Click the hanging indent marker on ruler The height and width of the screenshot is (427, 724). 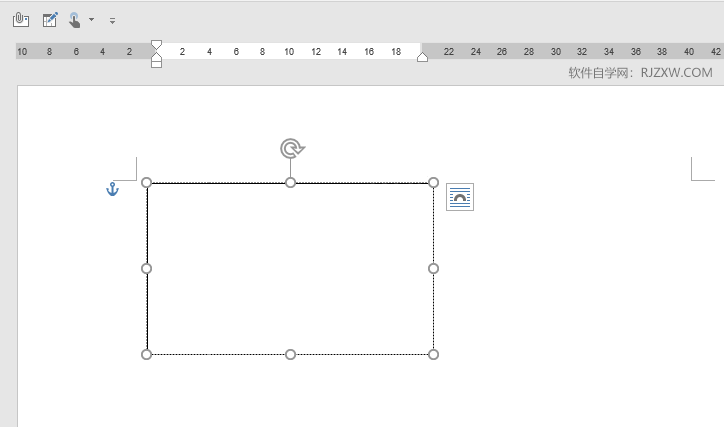(157, 56)
